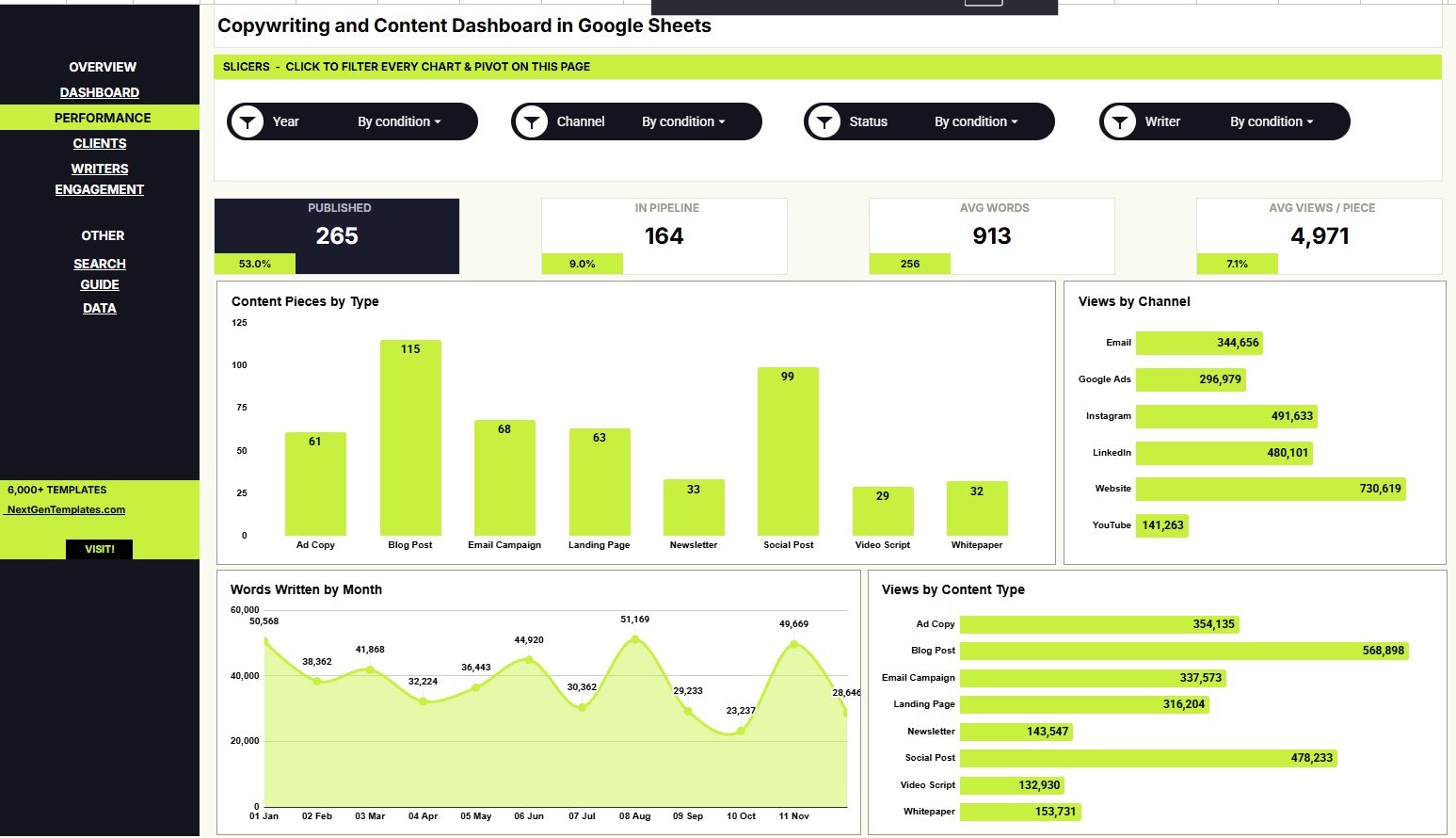Select the AVG WORDS 913 KPI card
This screenshot has height=838, width=1456.
pyautogui.click(x=992, y=236)
